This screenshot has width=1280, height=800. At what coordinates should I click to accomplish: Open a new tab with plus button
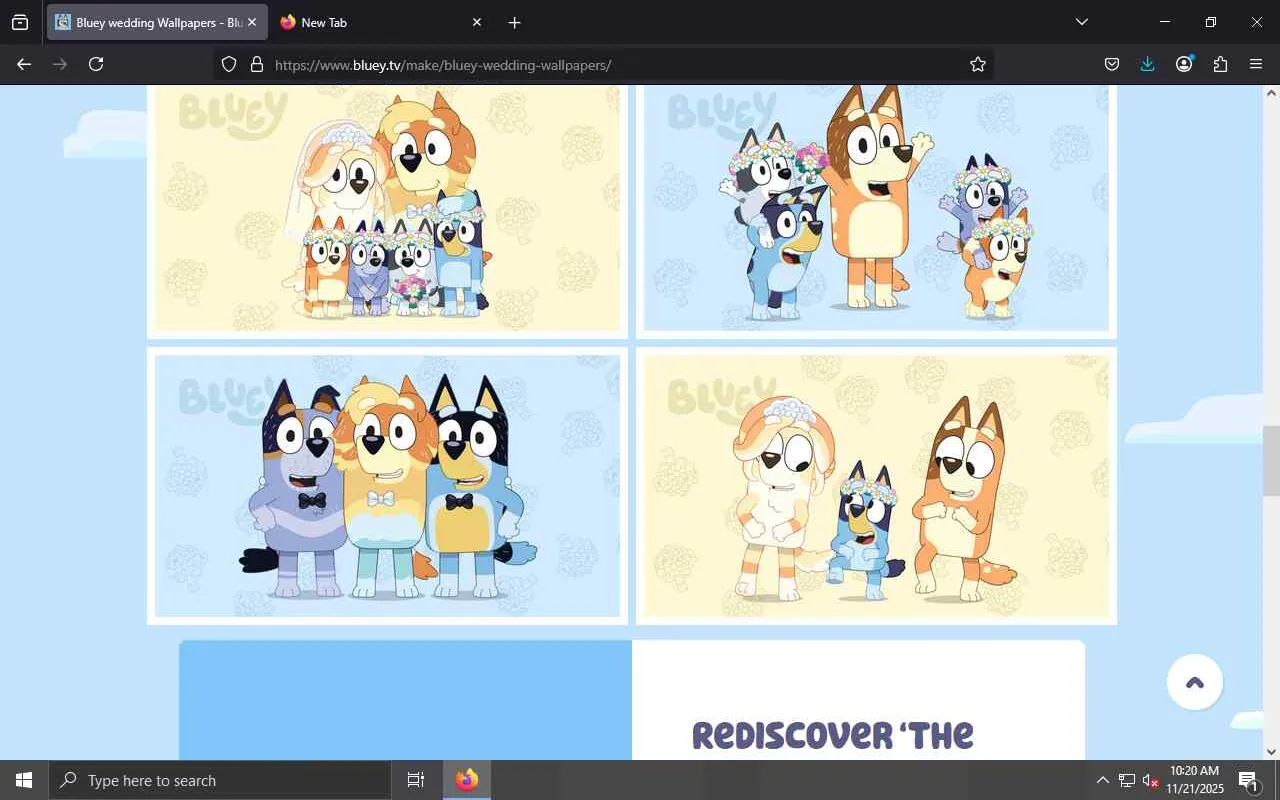514,22
